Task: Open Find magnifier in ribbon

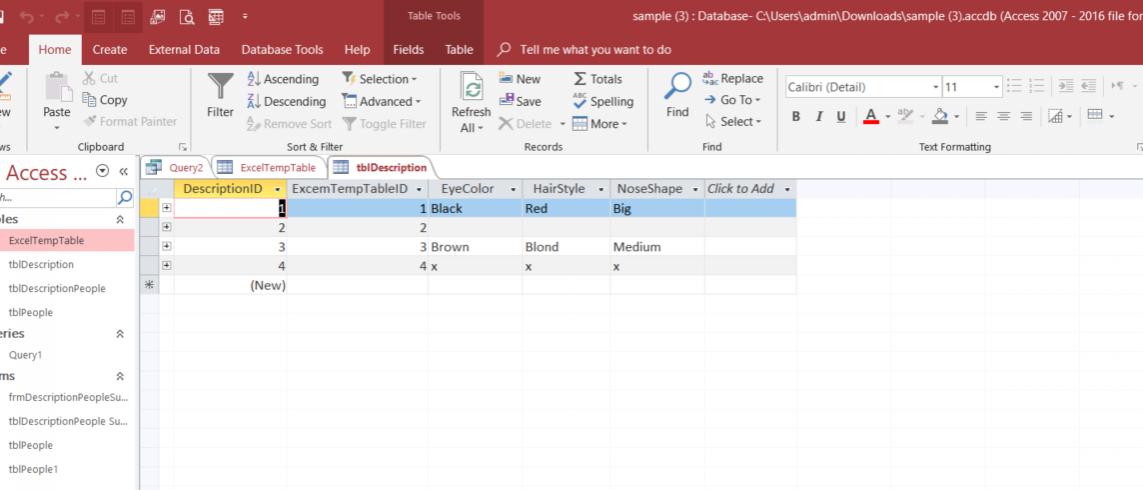Action: [677, 91]
